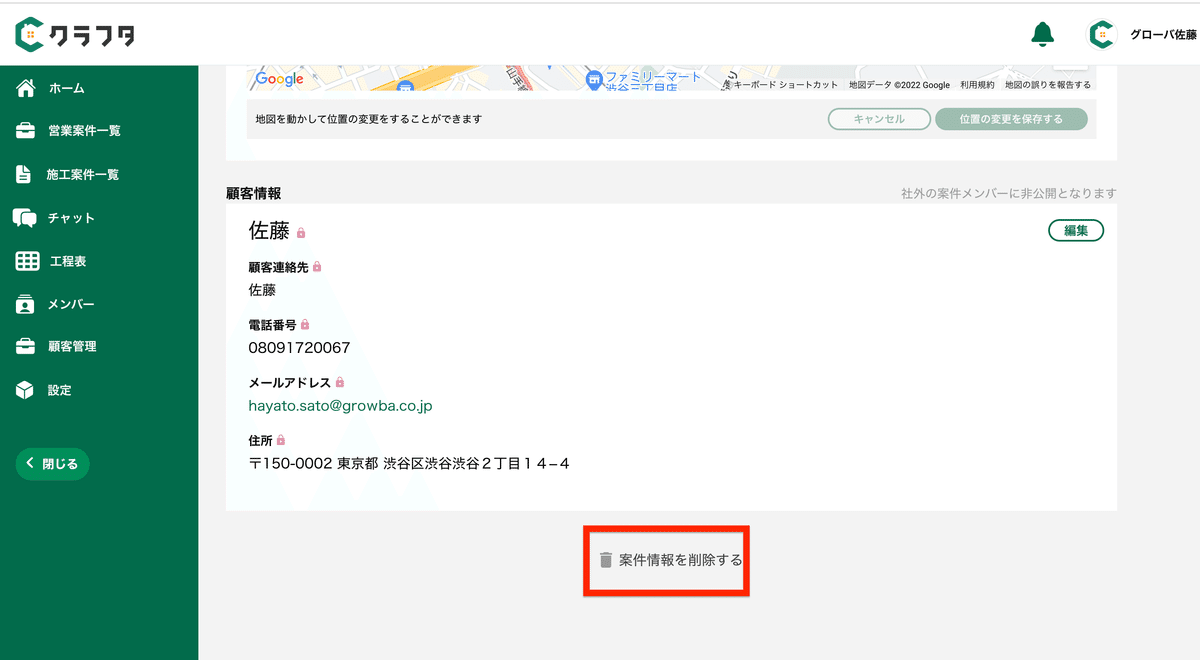Click the メンバー person badge icon

(x=25, y=305)
